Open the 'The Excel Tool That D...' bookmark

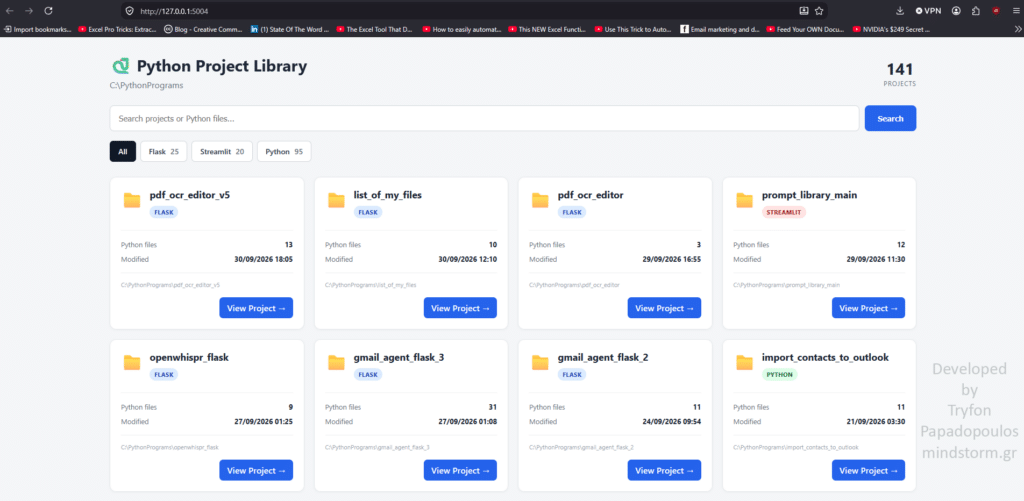[374, 29]
